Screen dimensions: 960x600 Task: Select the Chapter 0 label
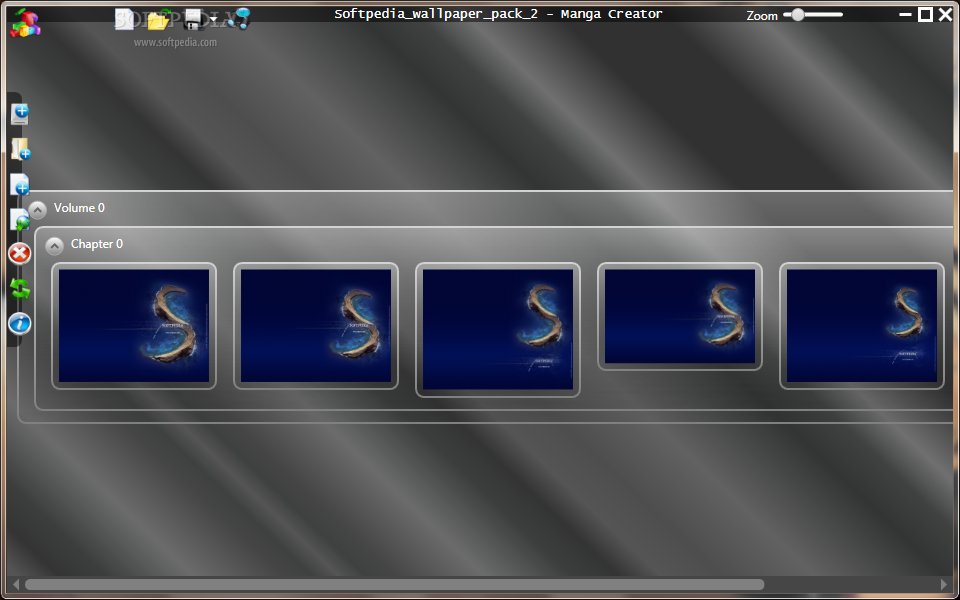tap(97, 244)
